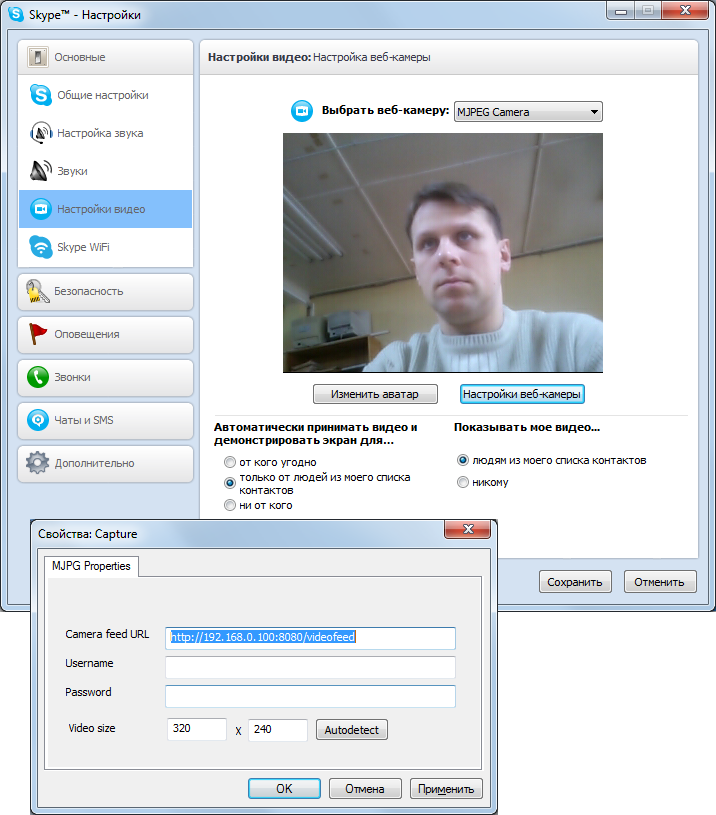Open Security section padlock icon
The width and height of the screenshot is (716, 815).
click(x=38, y=291)
